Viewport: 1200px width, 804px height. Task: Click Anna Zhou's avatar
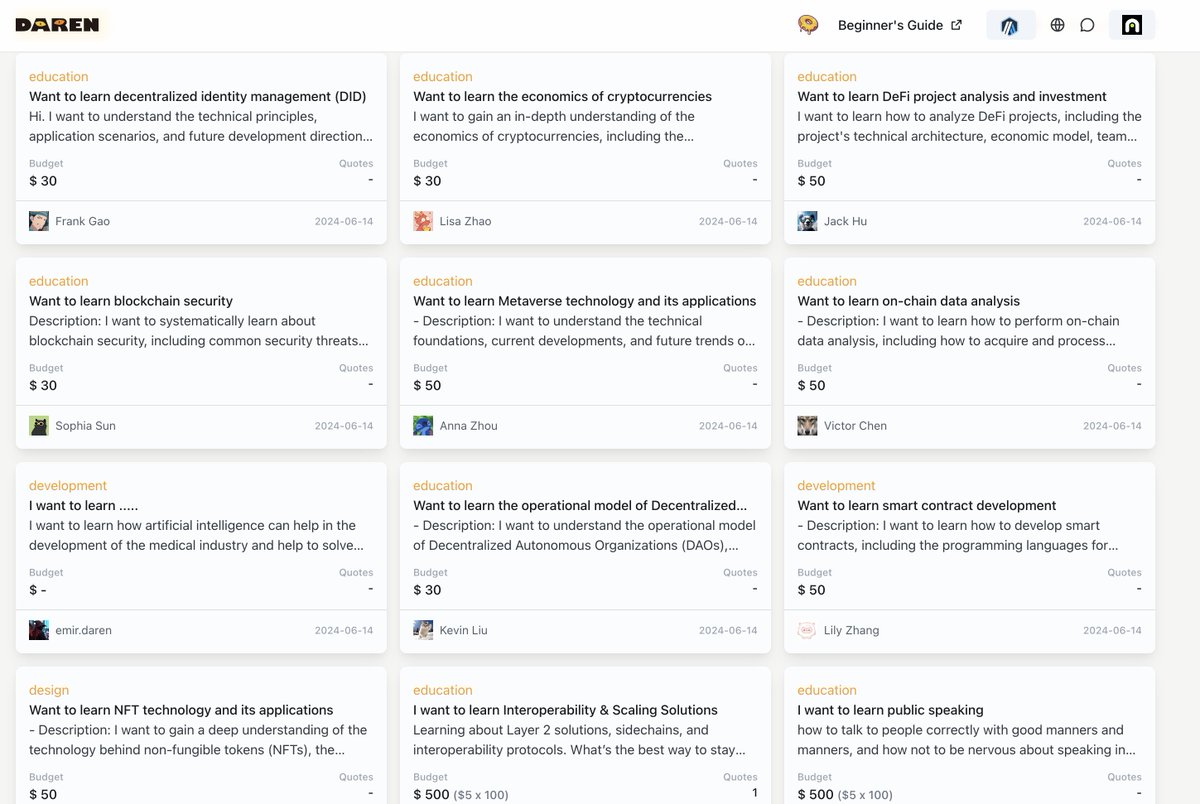(x=423, y=425)
